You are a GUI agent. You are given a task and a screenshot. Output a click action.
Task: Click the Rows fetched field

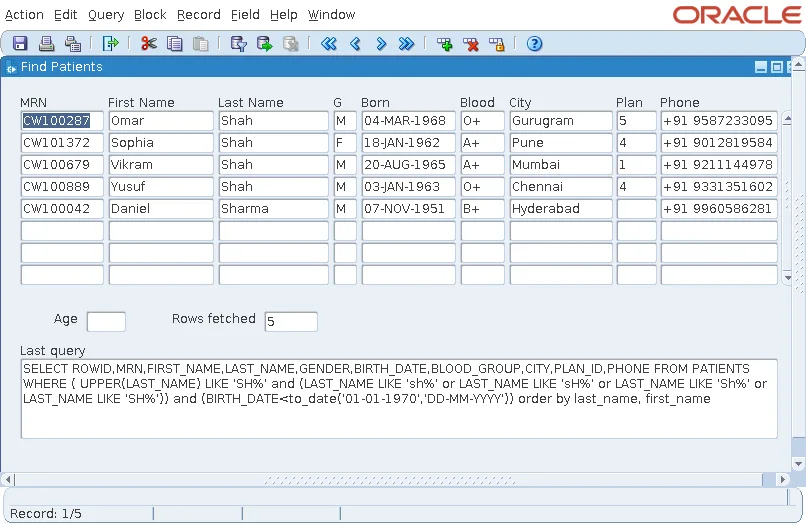tap(291, 322)
